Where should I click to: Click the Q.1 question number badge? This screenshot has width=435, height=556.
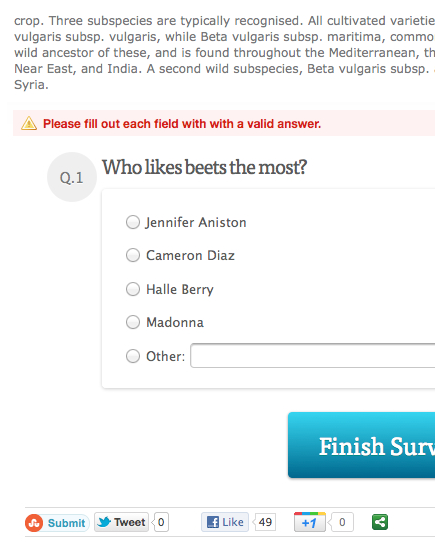pos(72,177)
